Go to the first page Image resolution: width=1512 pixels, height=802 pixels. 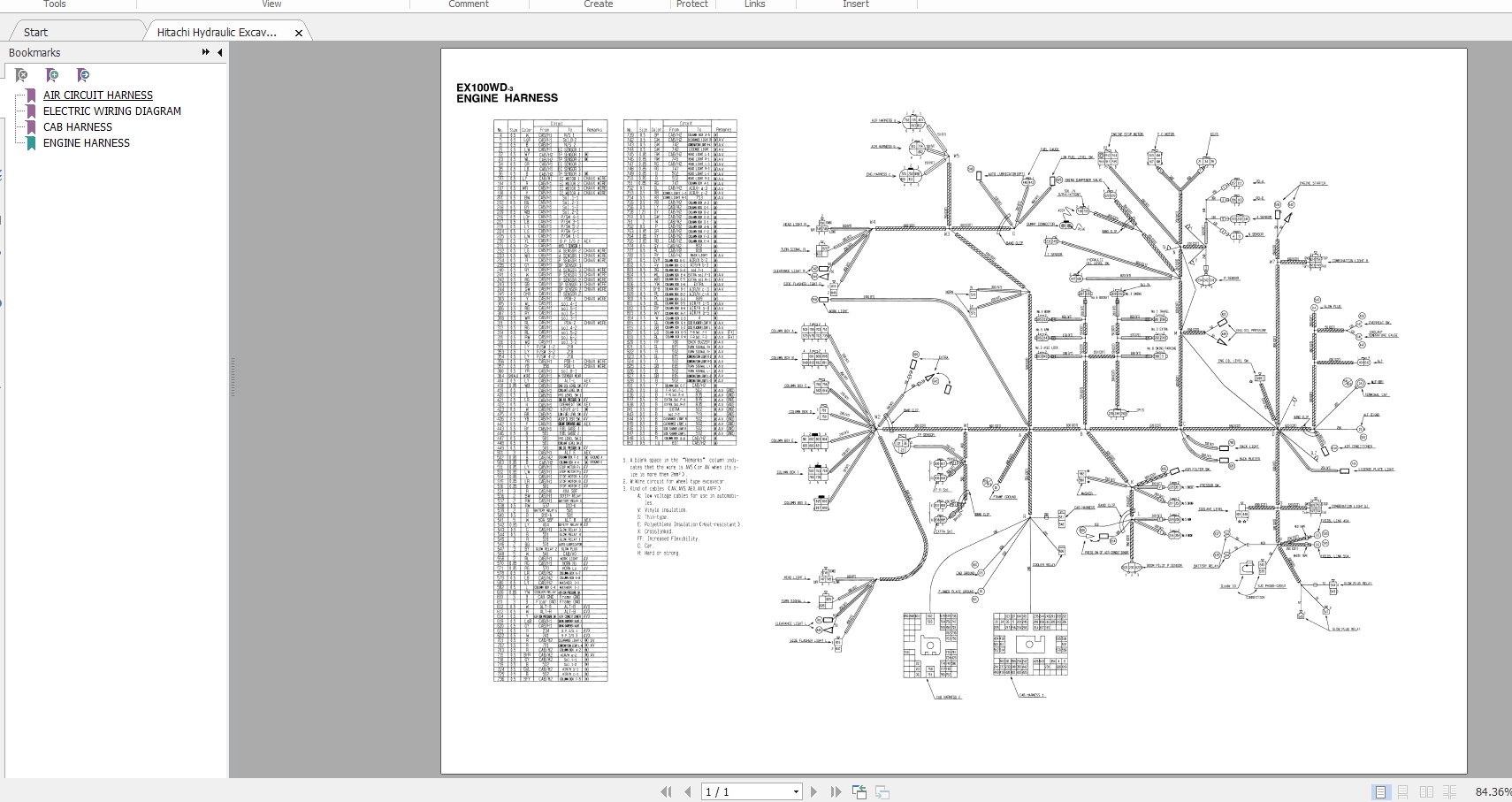point(666,791)
